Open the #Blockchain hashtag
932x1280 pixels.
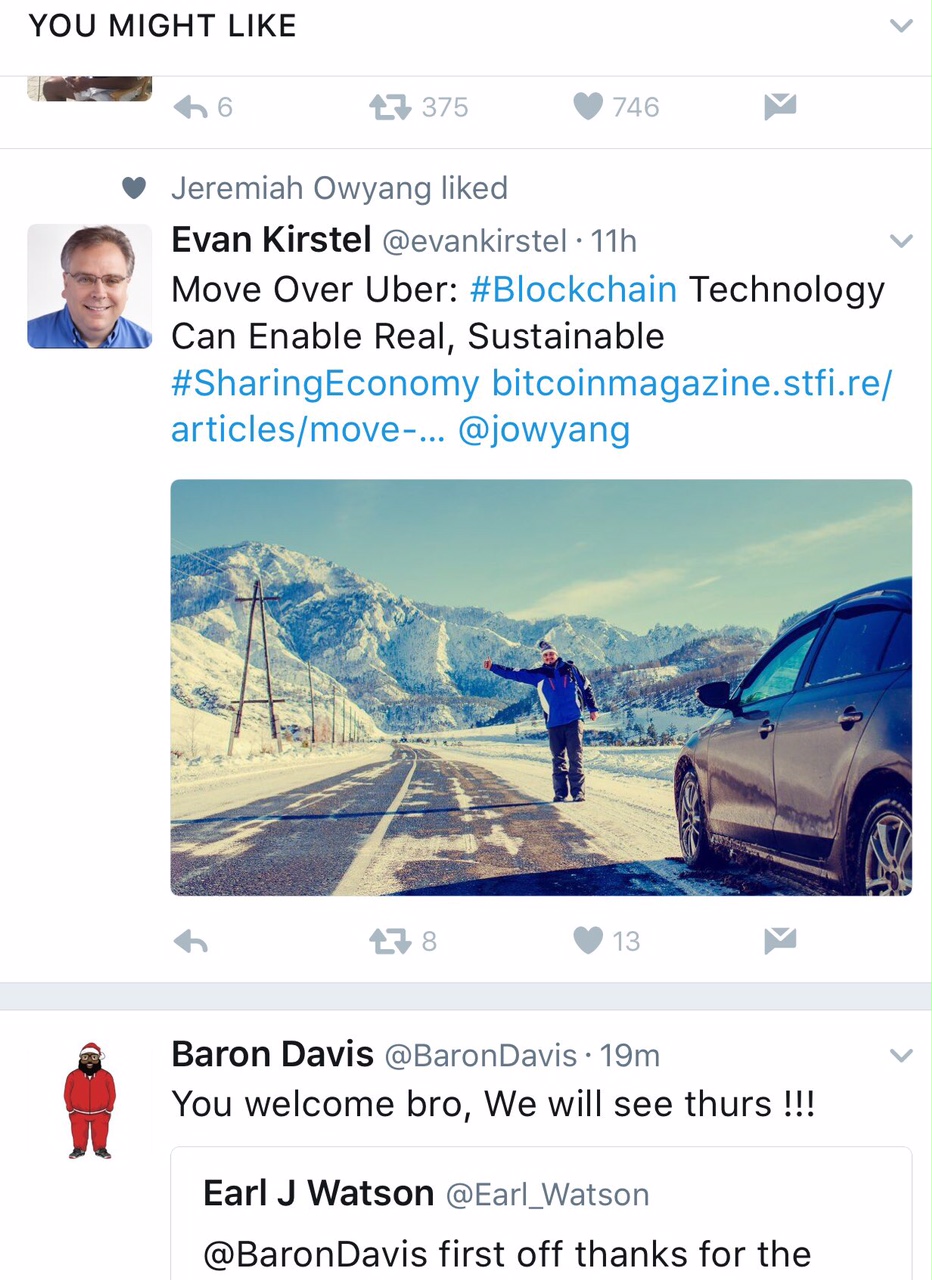point(573,290)
